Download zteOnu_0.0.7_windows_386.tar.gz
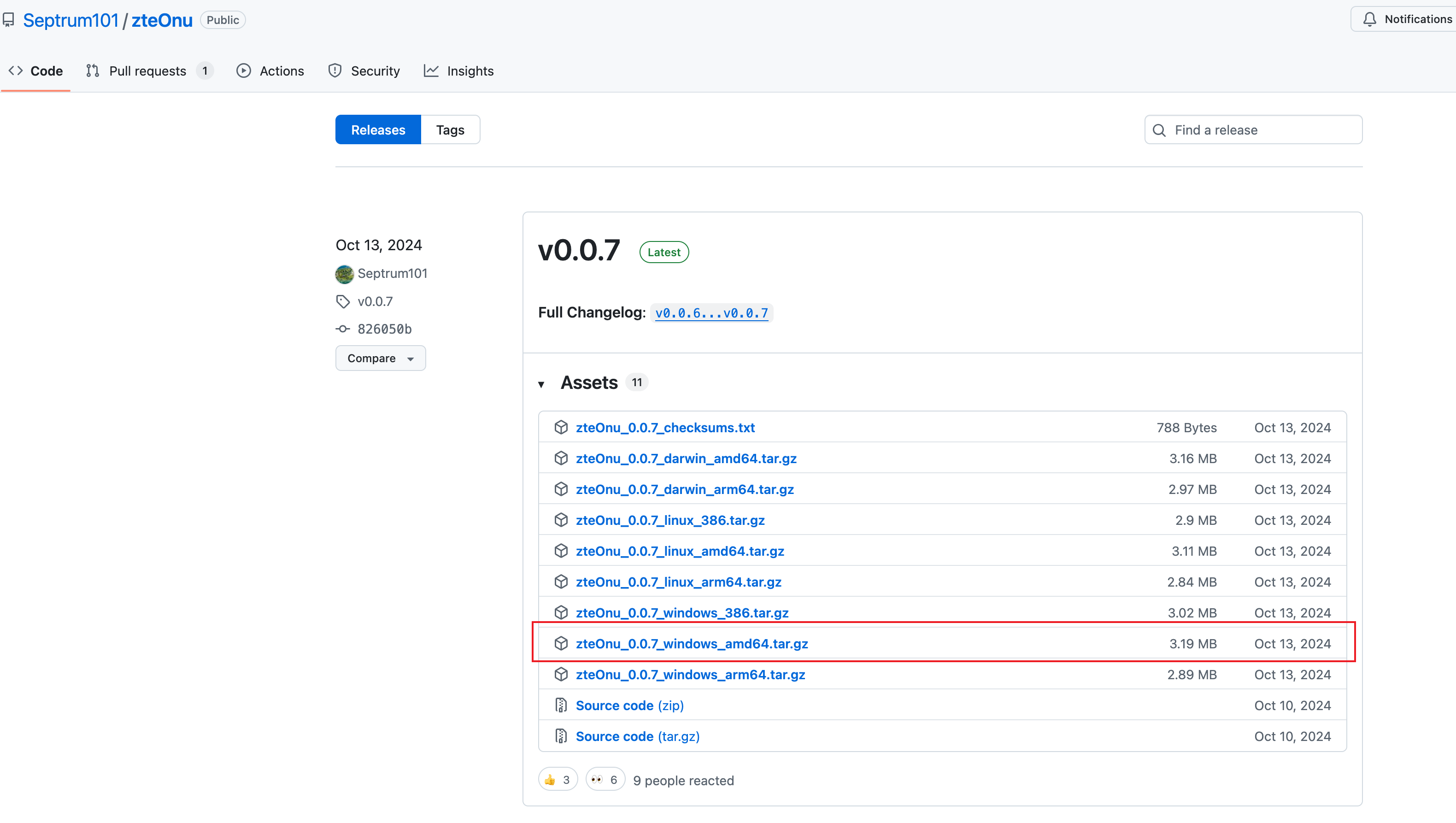The height and width of the screenshot is (823, 1456). coord(682,613)
